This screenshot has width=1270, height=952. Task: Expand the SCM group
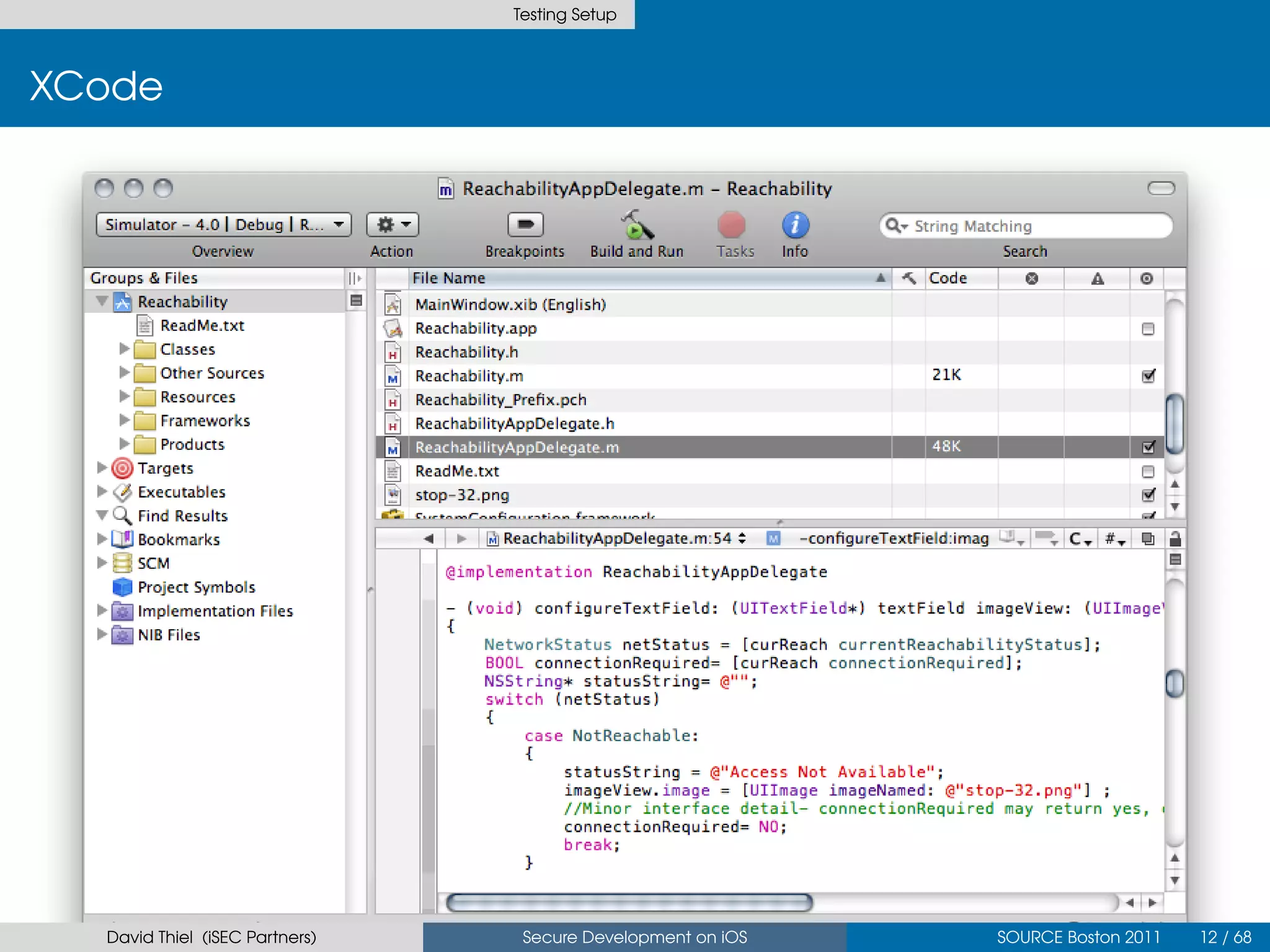click(102, 563)
